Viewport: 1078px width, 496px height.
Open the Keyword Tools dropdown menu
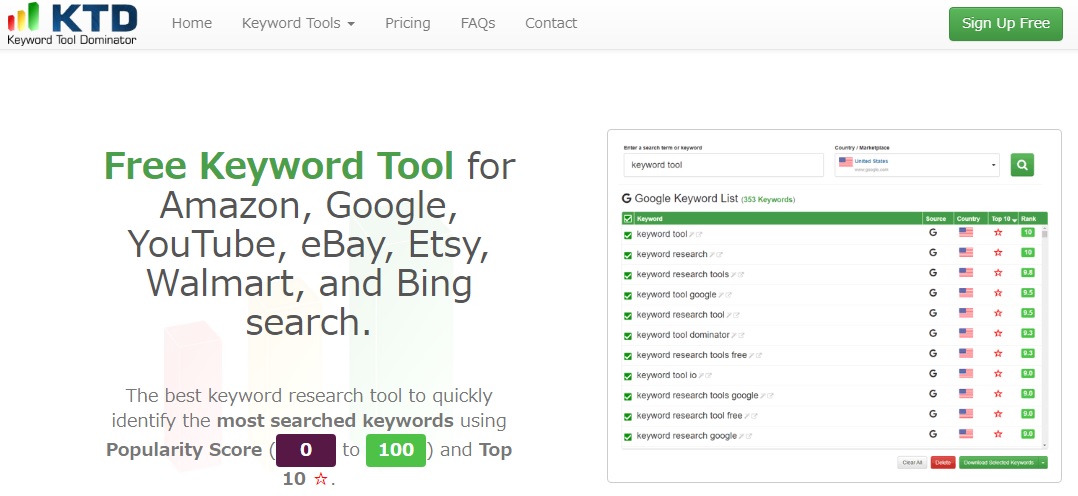(298, 23)
